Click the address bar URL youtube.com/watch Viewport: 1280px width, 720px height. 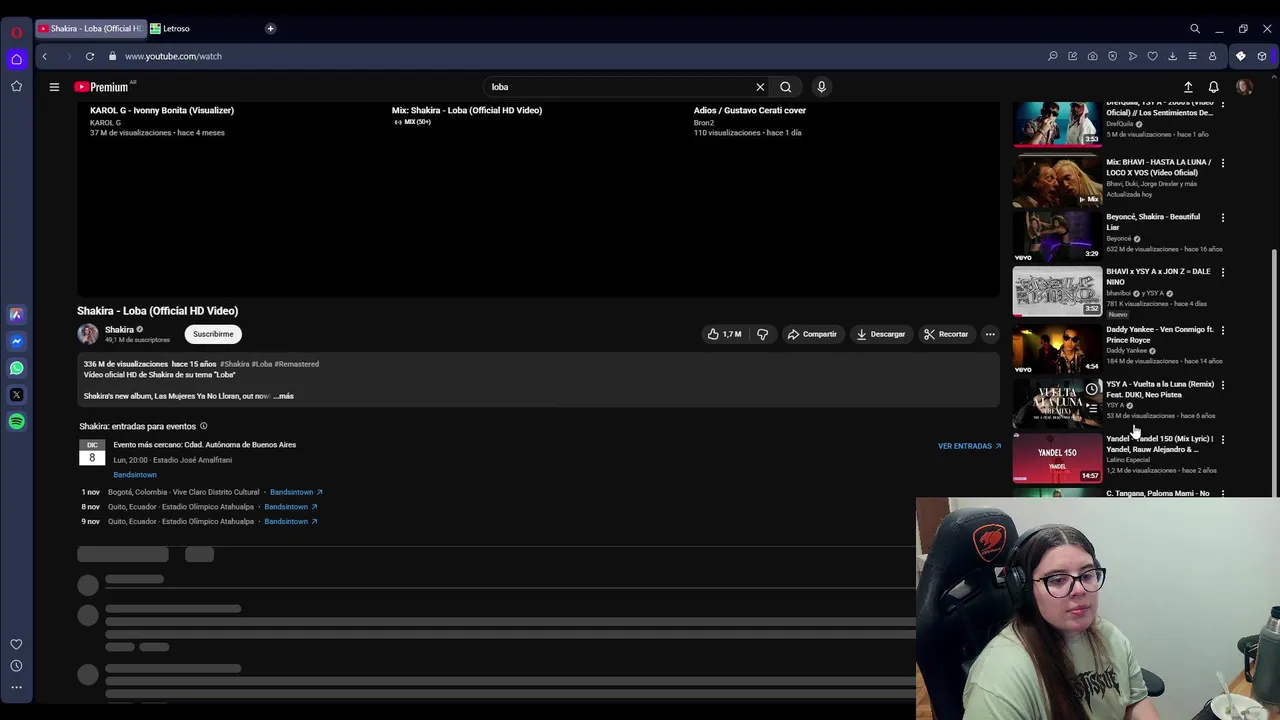pyautogui.click(x=173, y=56)
